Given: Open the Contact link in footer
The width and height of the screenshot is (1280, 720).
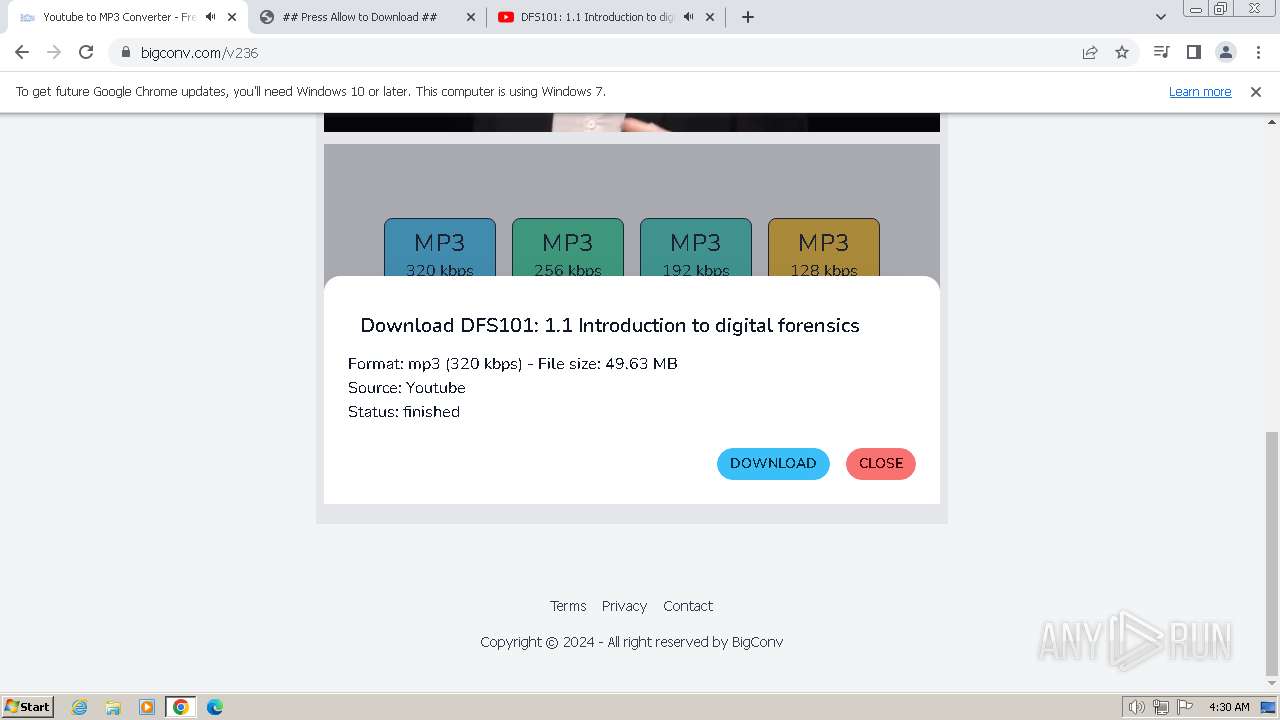Looking at the screenshot, I should pos(688,606).
